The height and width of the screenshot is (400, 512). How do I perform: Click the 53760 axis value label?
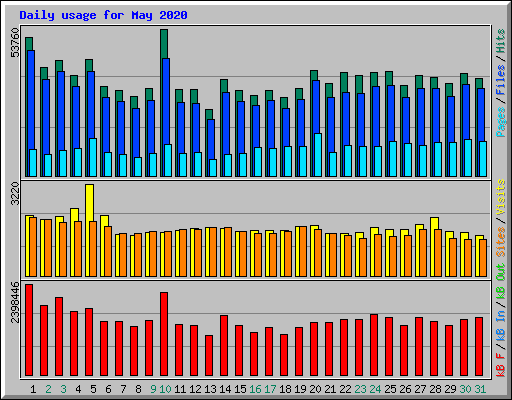pyautogui.click(x=15, y=43)
